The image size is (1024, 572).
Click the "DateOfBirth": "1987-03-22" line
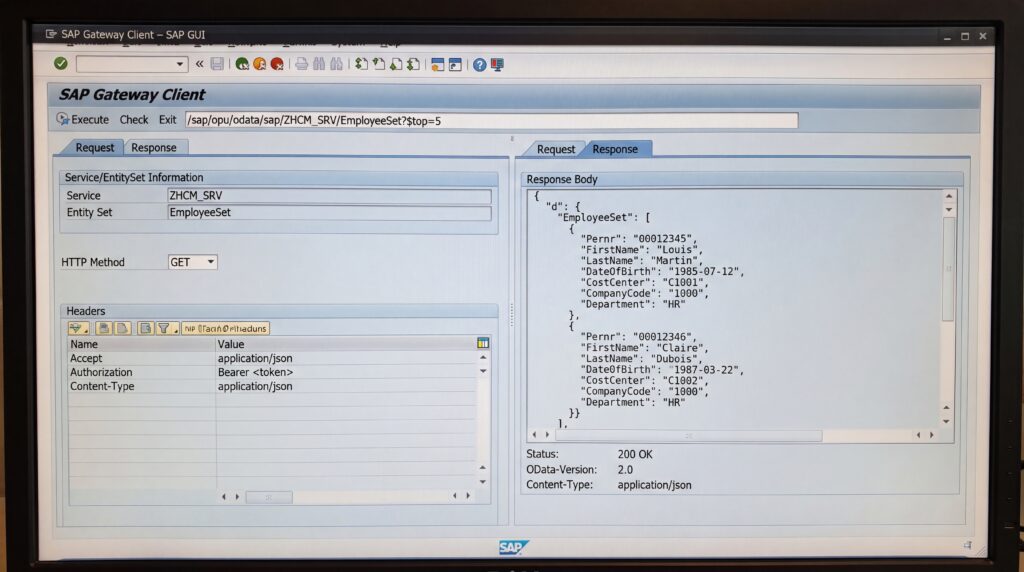pyautogui.click(x=662, y=370)
